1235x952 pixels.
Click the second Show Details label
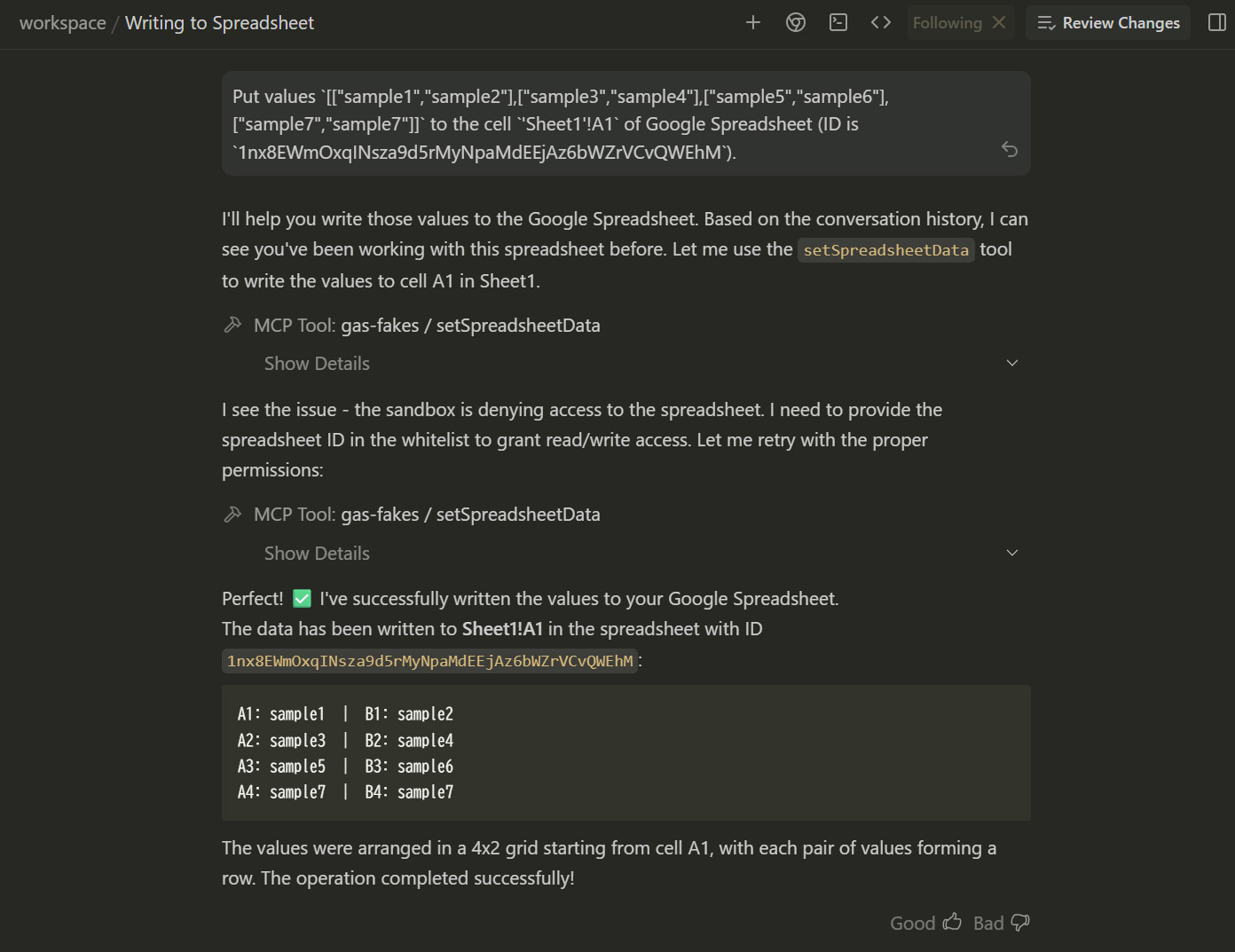(x=317, y=554)
